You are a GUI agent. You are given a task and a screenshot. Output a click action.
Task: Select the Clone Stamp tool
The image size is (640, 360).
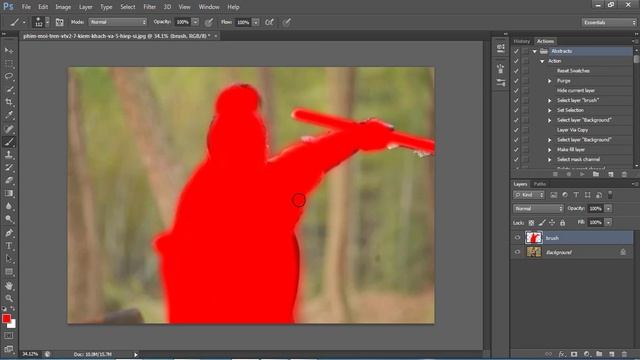9,155
